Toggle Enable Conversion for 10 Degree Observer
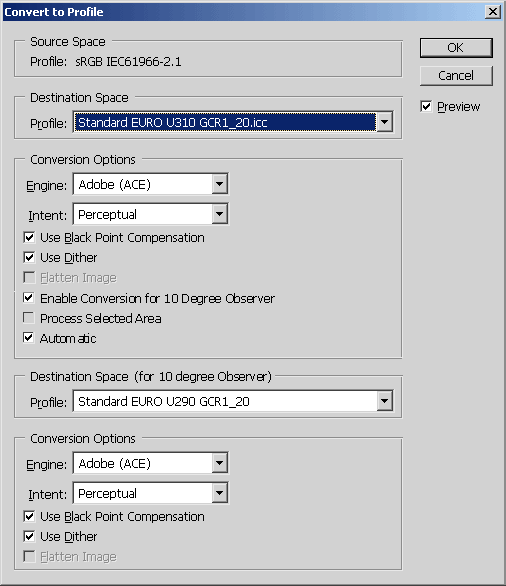The image size is (506, 586). tap(29, 298)
